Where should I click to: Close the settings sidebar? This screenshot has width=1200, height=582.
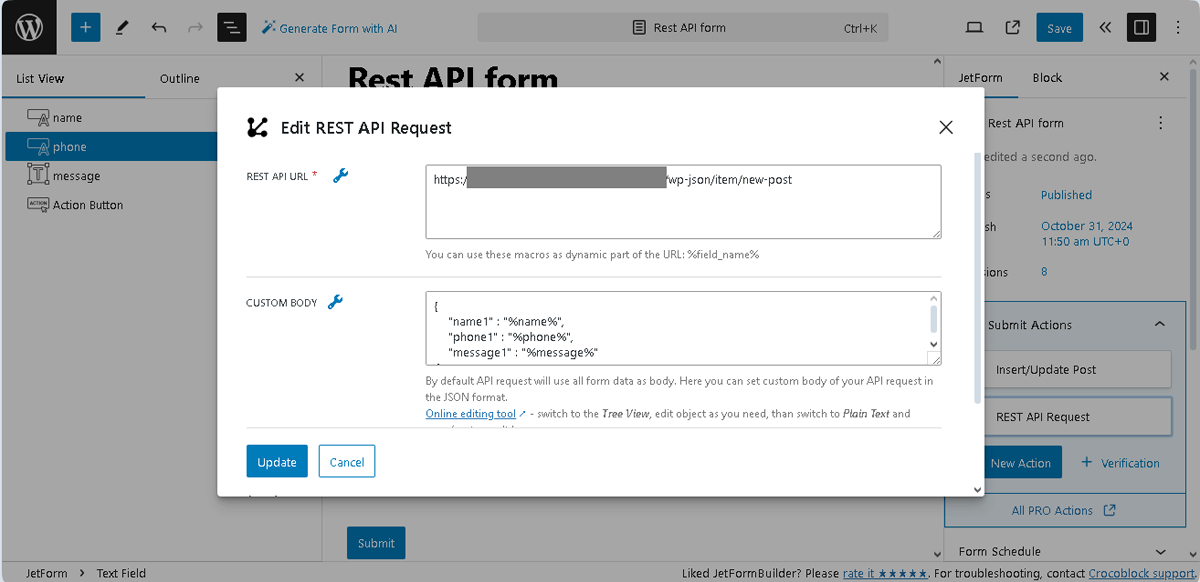click(x=1164, y=77)
